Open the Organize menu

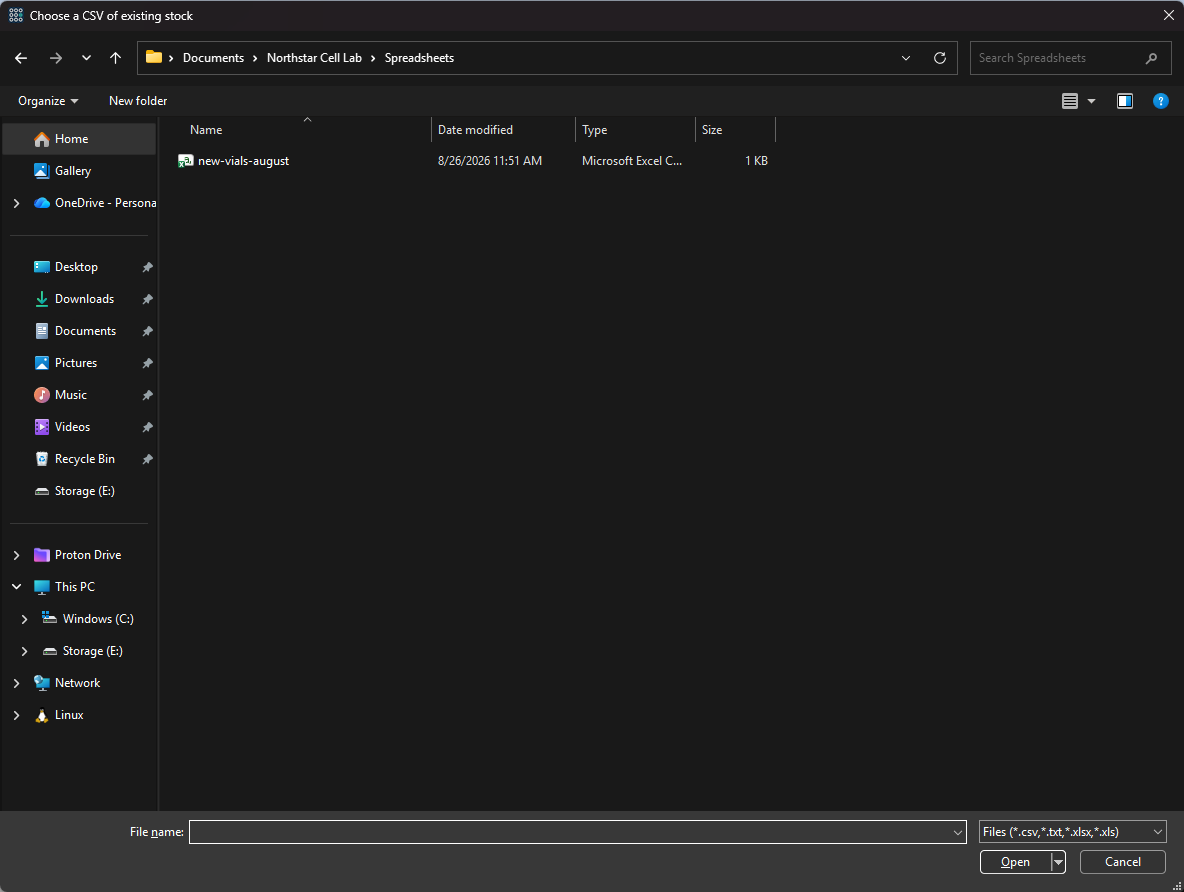48,101
